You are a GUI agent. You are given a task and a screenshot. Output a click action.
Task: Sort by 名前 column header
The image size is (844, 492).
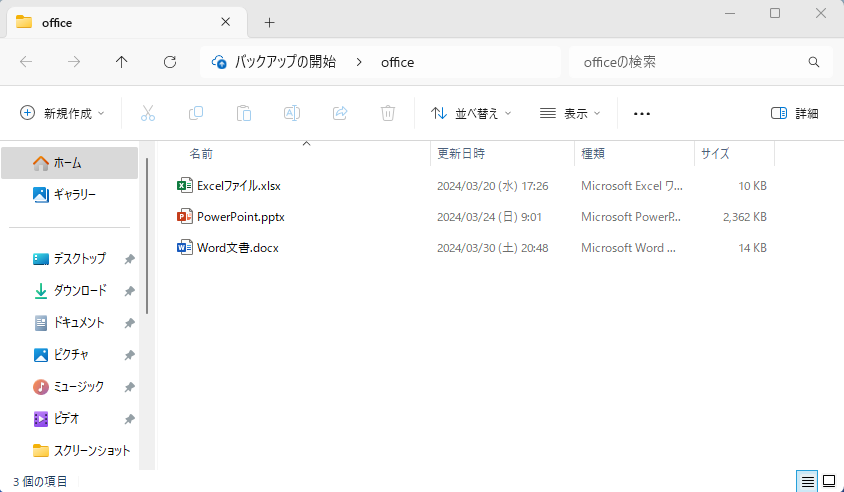click(201, 154)
